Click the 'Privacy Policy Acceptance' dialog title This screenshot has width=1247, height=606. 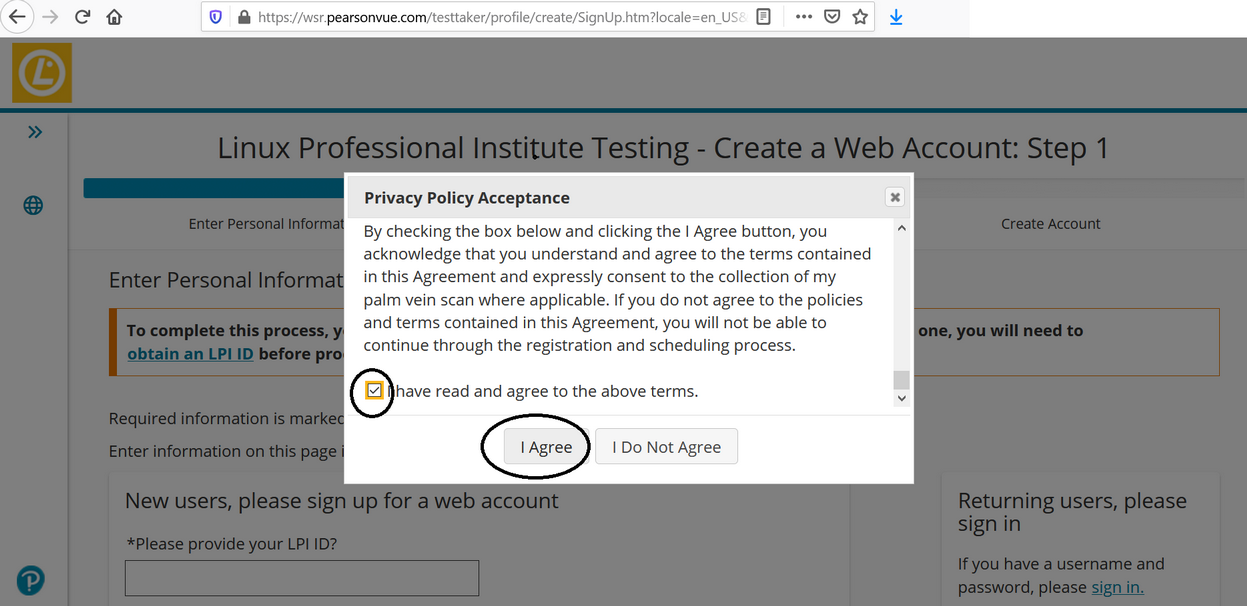coord(466,198)
